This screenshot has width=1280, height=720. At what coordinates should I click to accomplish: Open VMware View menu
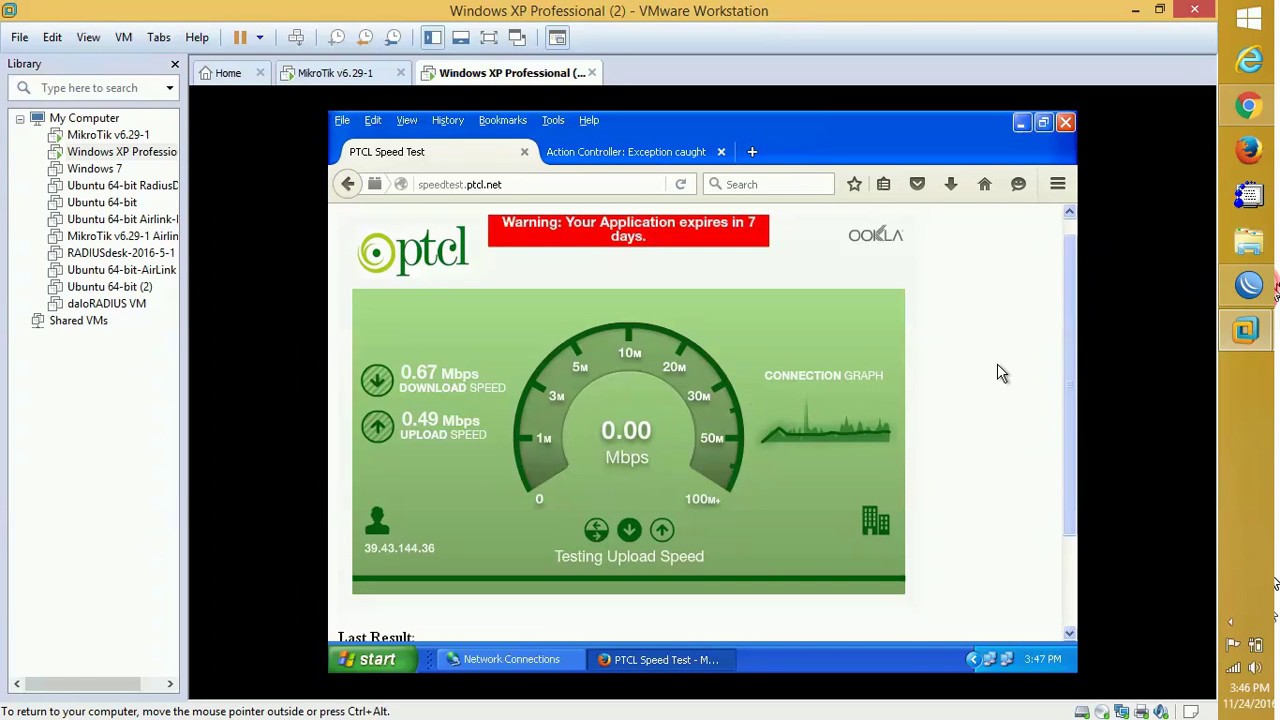88,37
